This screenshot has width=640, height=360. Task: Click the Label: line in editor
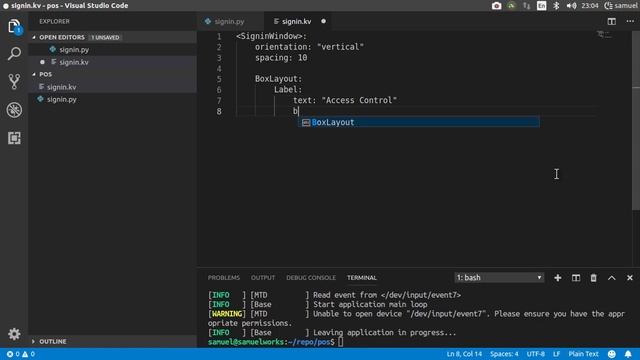[x=288, y=89]
